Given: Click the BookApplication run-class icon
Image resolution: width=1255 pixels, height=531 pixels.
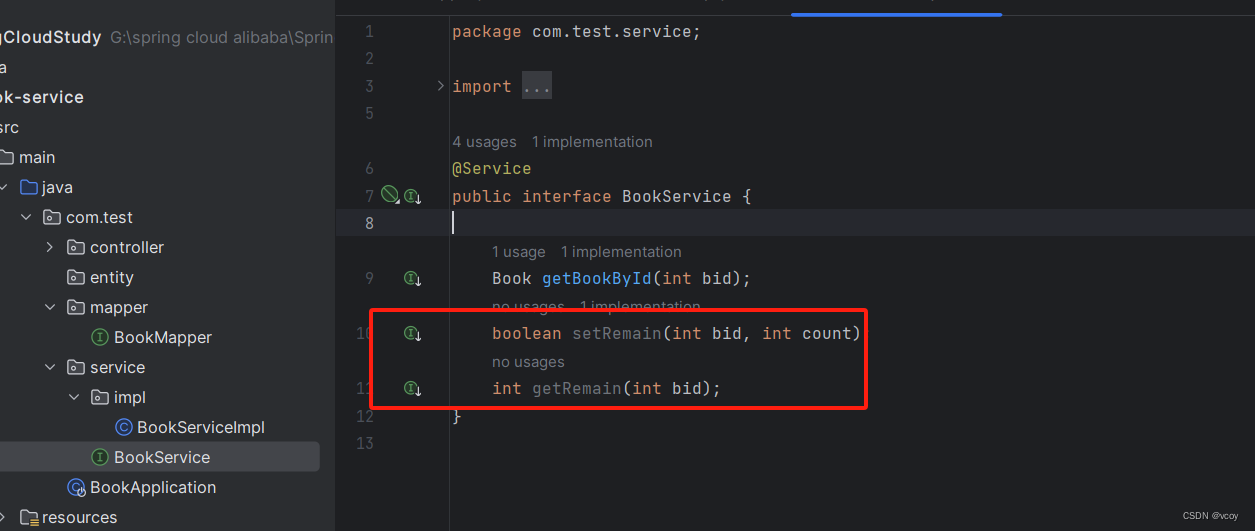Looking at the screenshot, I should coord(76,488).
